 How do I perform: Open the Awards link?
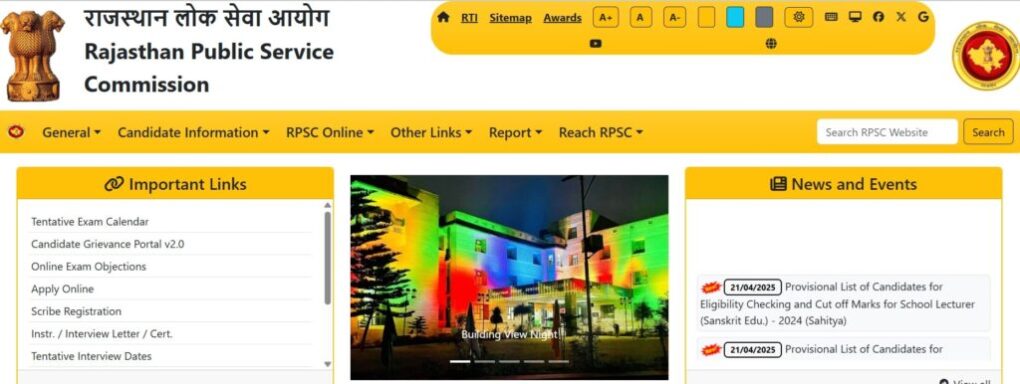tap(562, 18)
